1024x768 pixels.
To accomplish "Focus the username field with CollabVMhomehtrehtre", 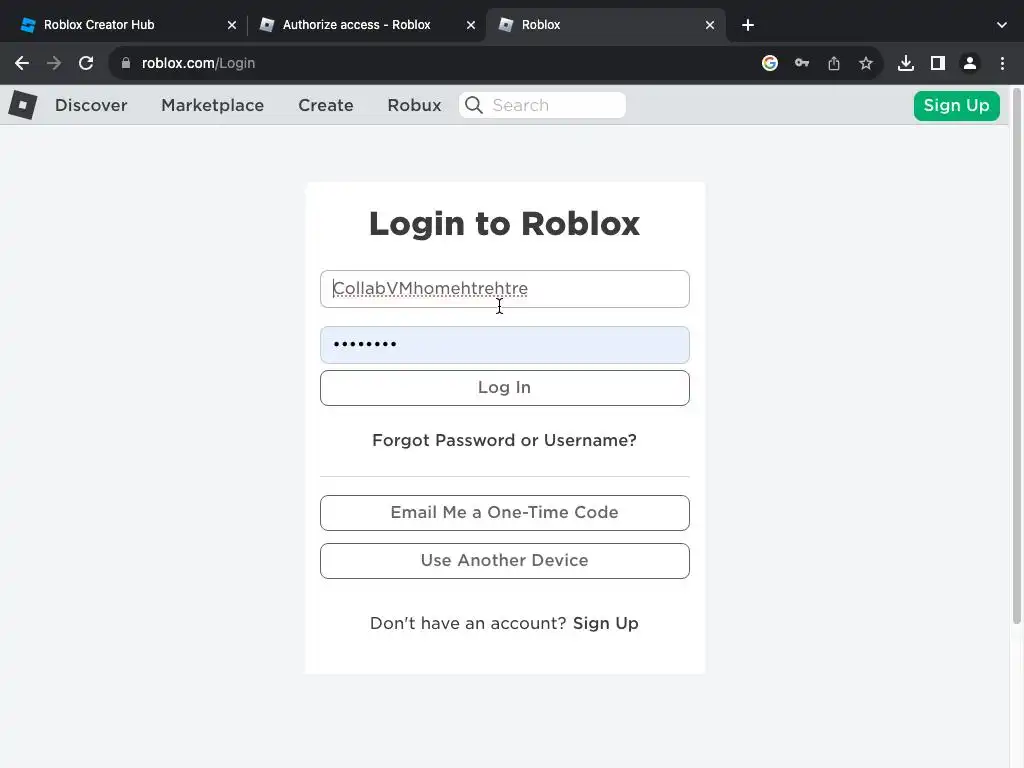I will (505, 289).
